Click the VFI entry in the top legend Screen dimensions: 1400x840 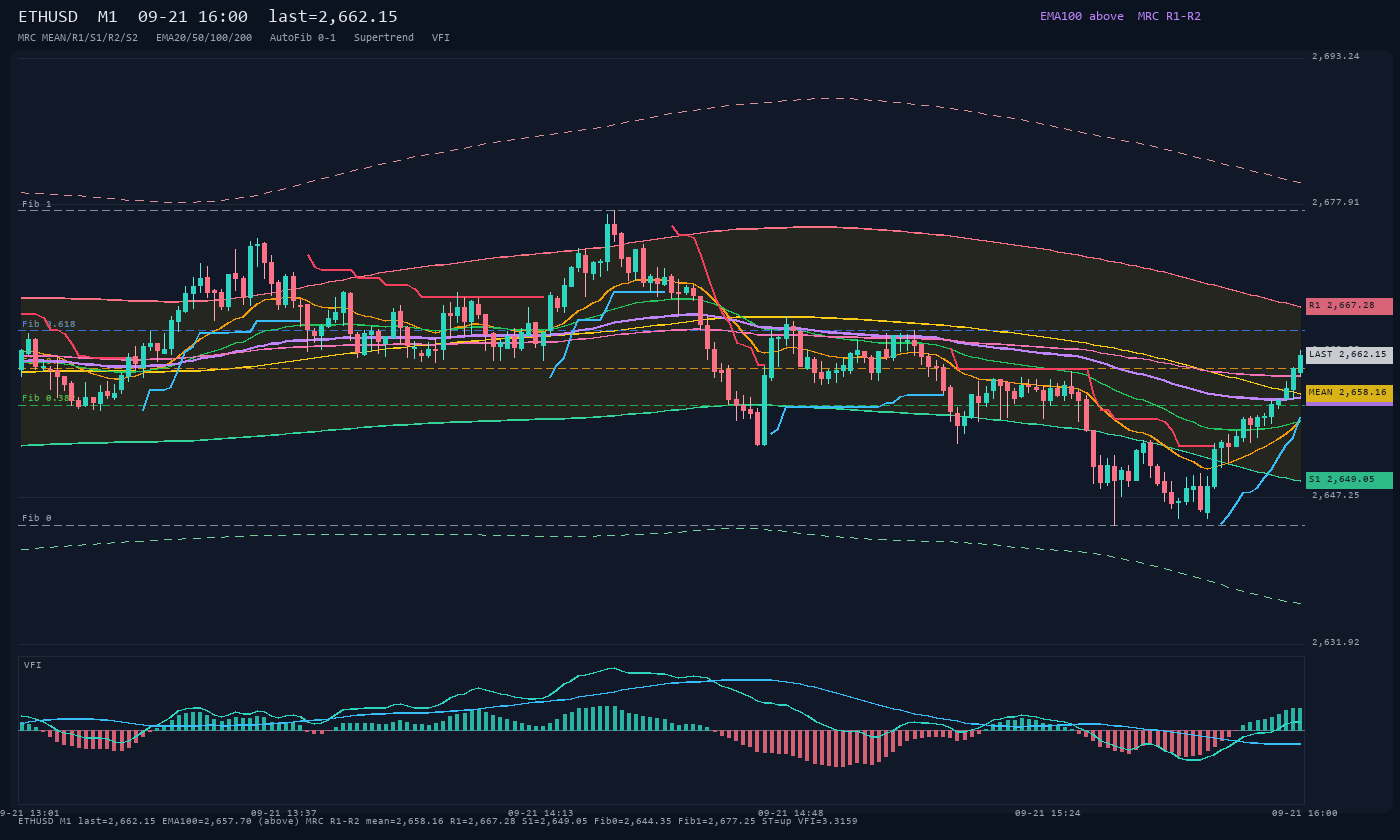point(441,38)
